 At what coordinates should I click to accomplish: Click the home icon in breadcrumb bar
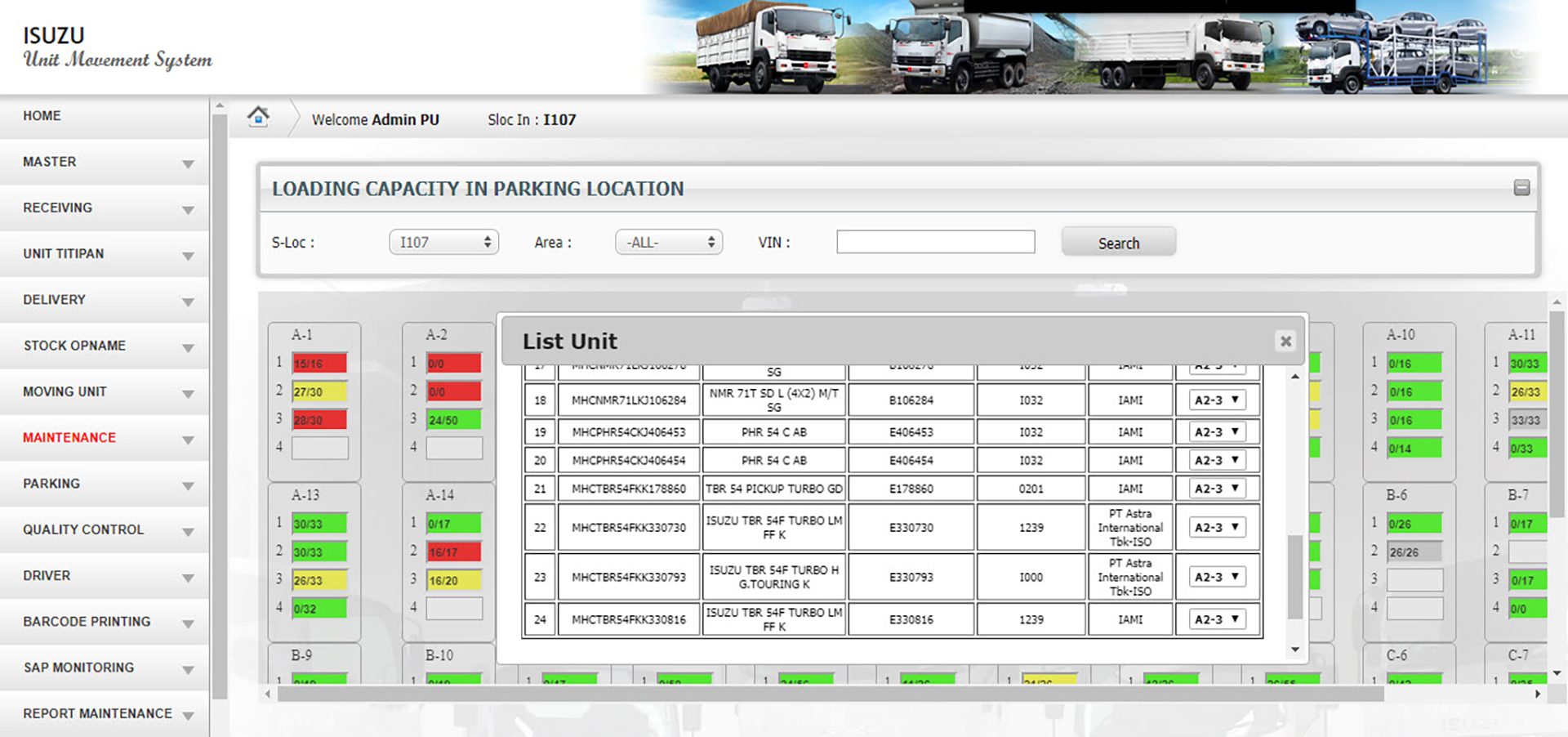[258, 117]
